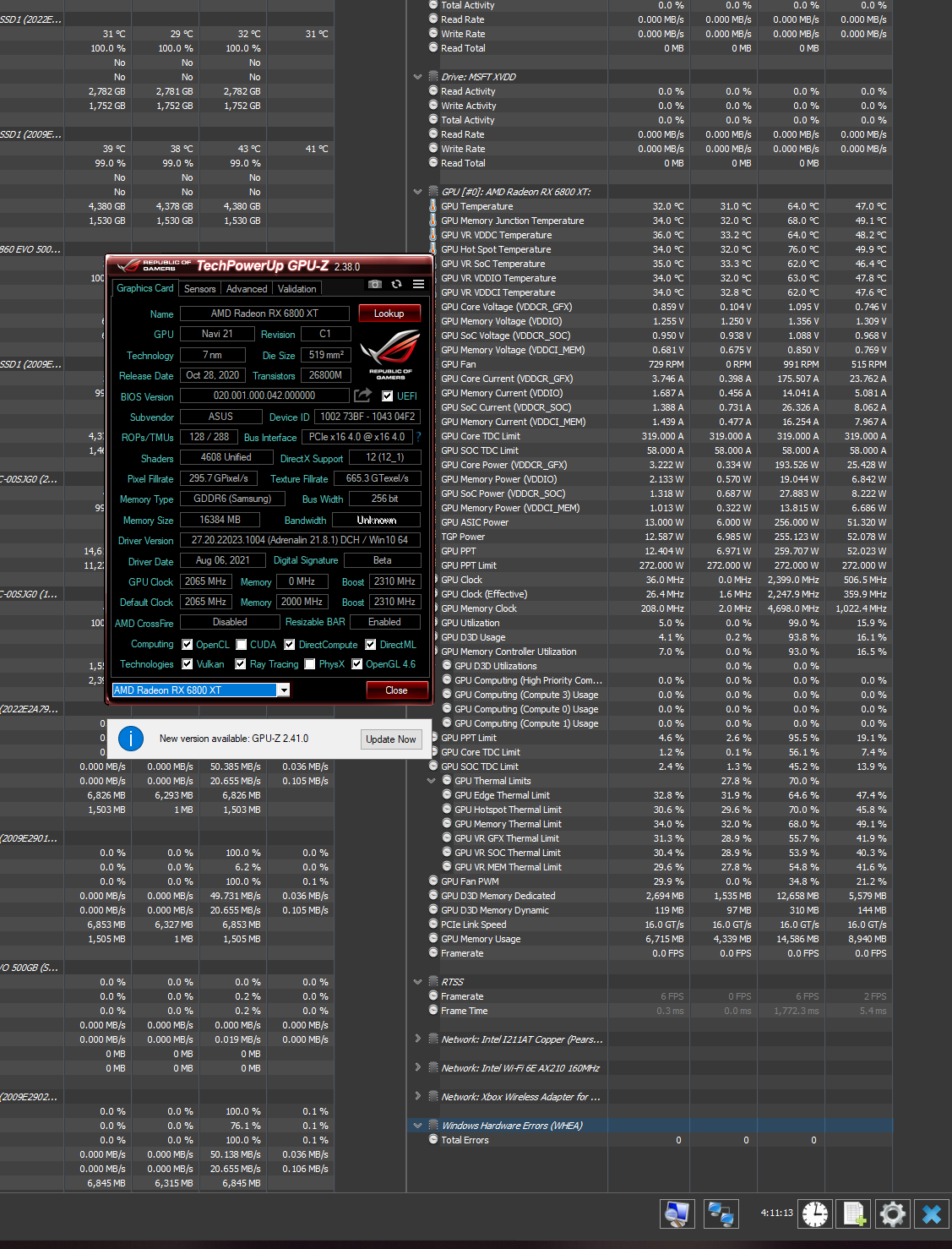The height and width of the screenshot is (1249, 952).
Task: Switch to the Graphics Card tab
Action: pyautogui.click(x=145, y=288)
